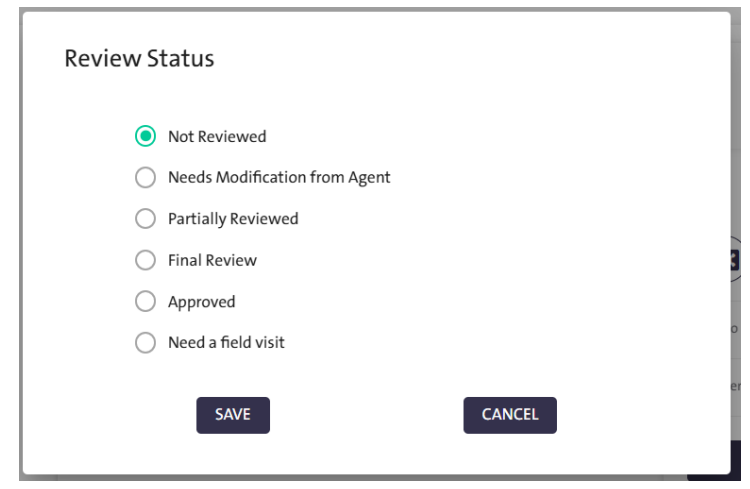Select the Partially Reviewed radio button
The height and width of the screenshot is (489, 750).
(145, 218)
